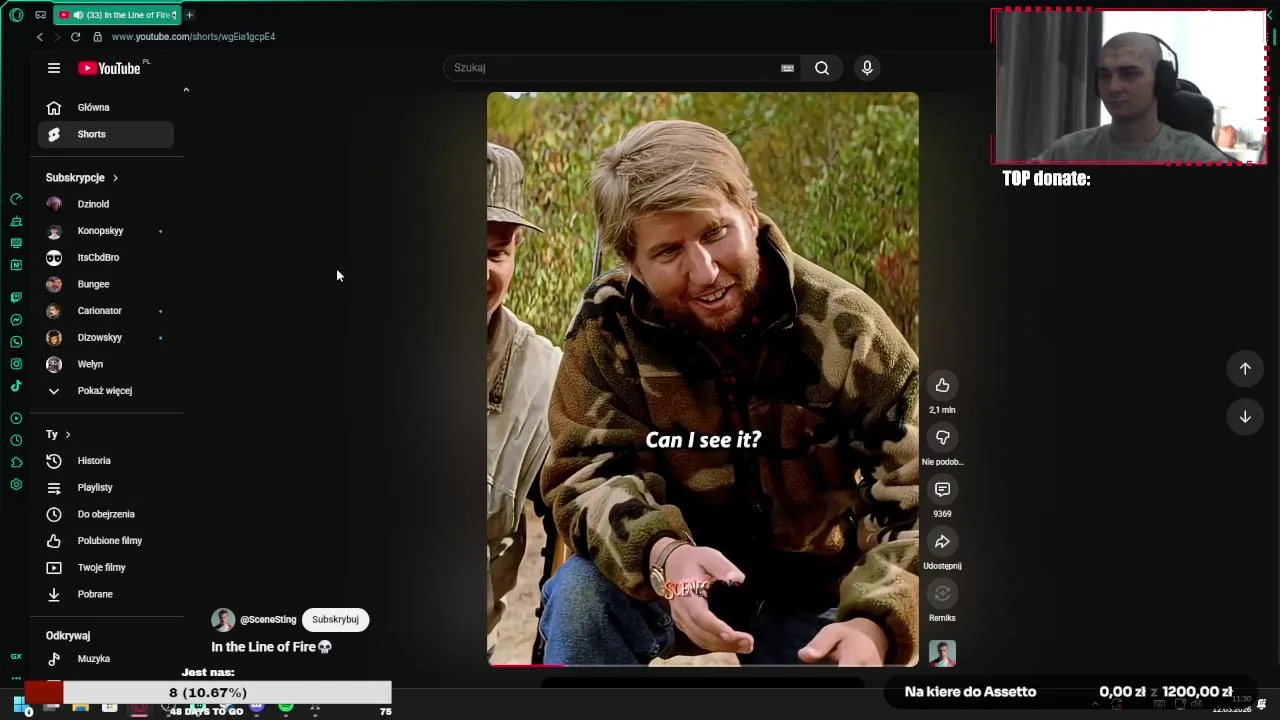1280x720 pixels.
Task: Open the Windows system tray notification icon
Action: pos(1262,705)
